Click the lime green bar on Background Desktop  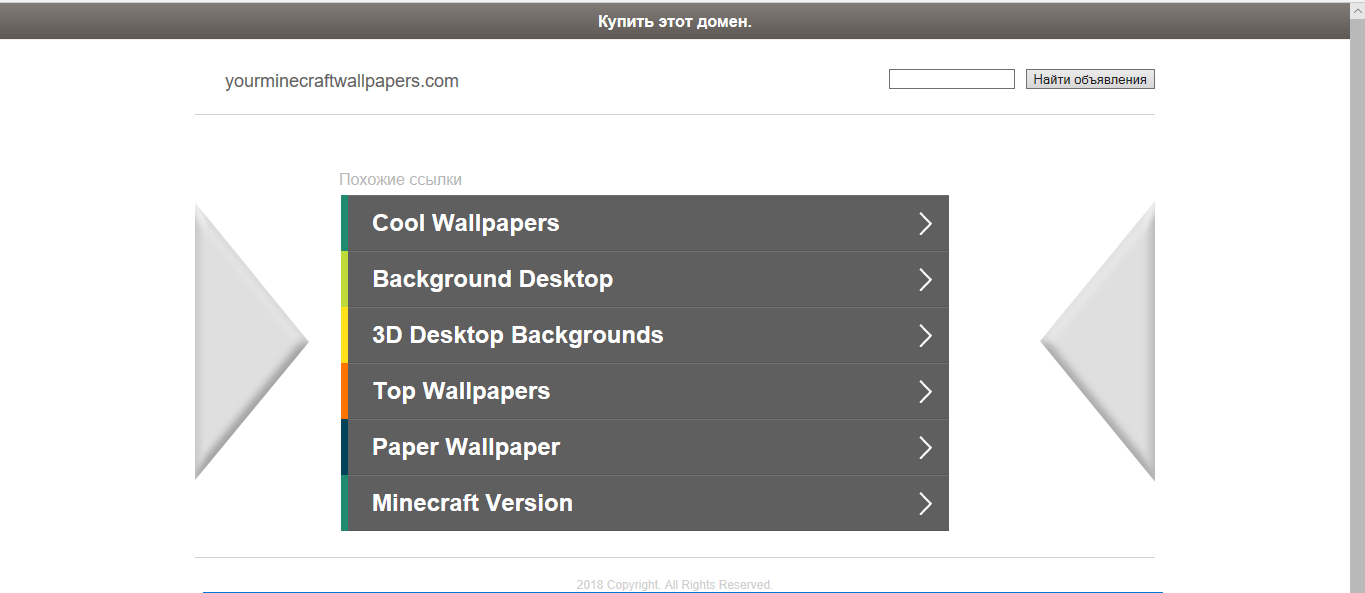344,279
